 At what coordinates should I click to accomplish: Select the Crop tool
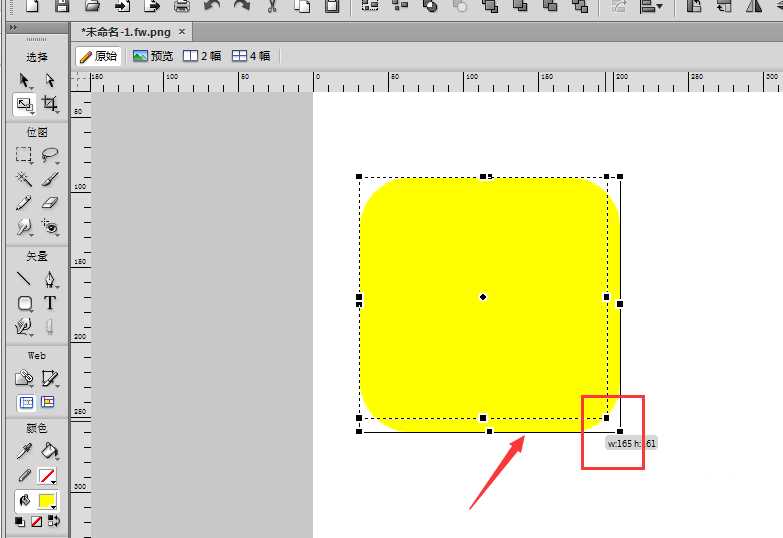click(49, 104)
